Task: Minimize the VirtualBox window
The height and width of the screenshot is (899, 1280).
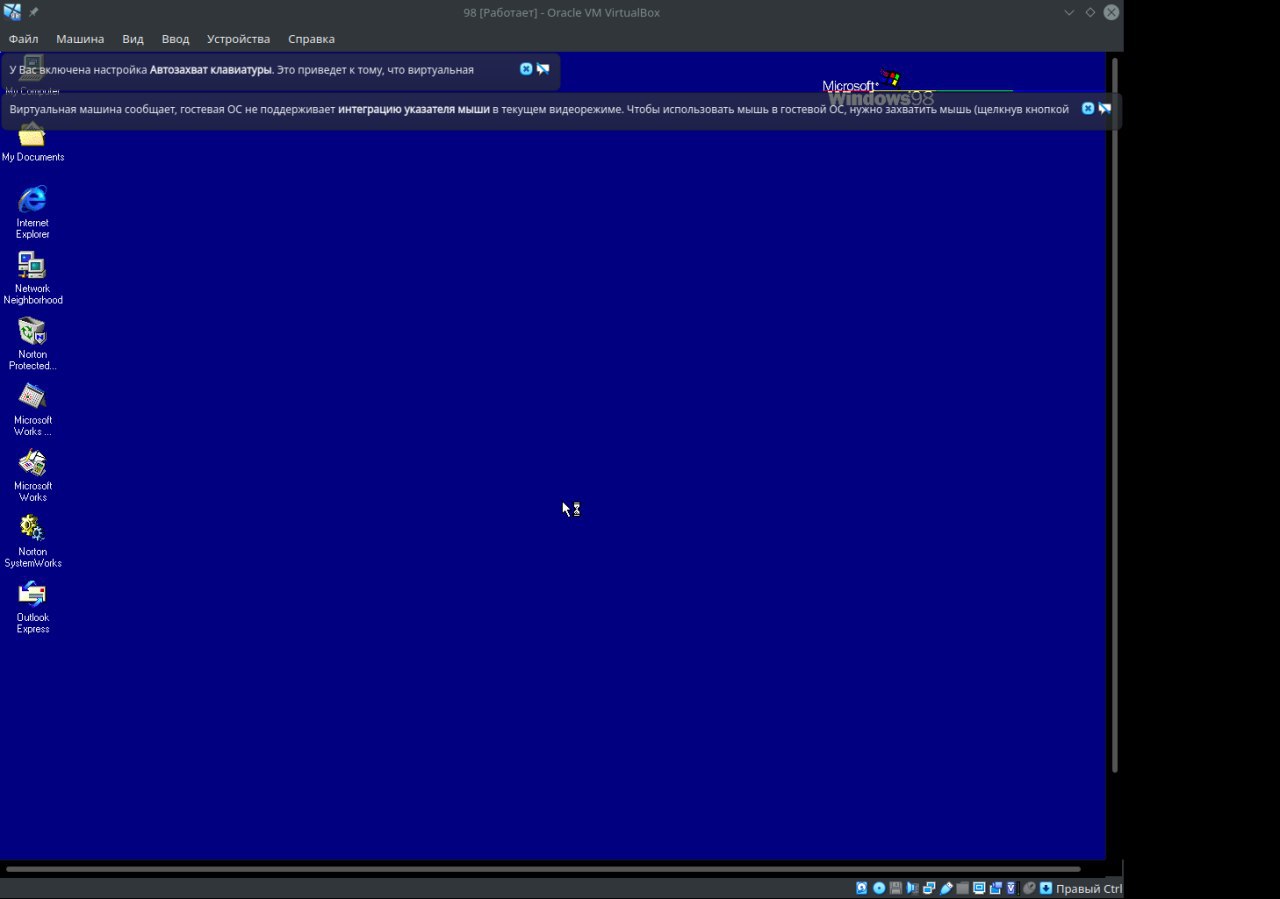Action: pos(1069,12)
